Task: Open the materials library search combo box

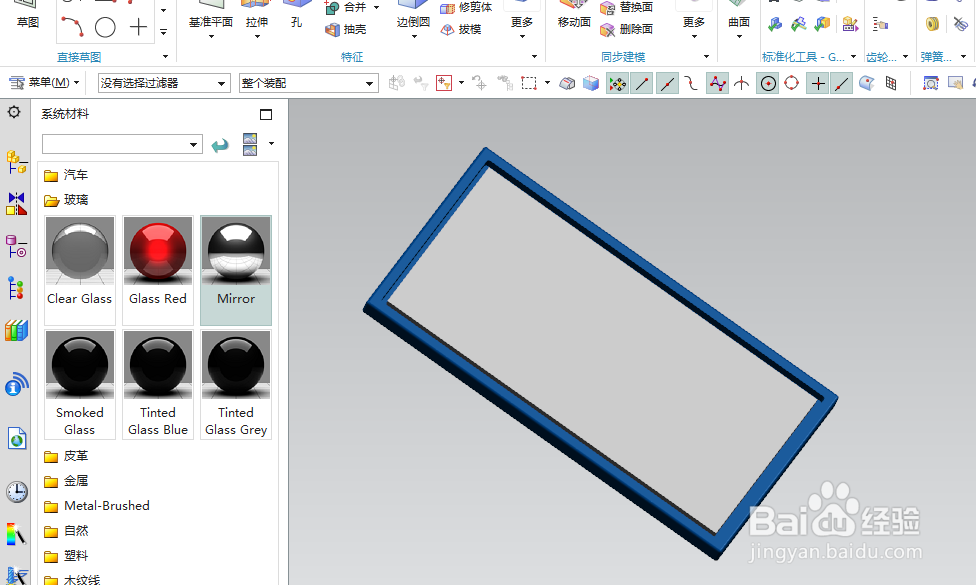Action: coord(122,144)
